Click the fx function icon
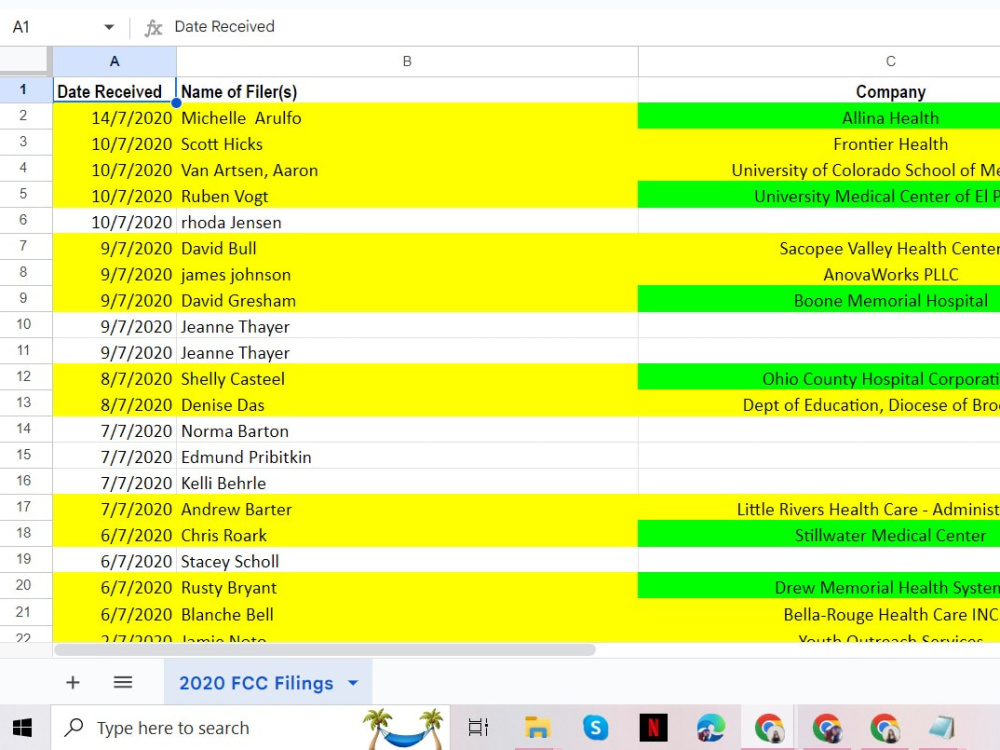The height and width of the screenshot is (750, 1000). [153, 27]
